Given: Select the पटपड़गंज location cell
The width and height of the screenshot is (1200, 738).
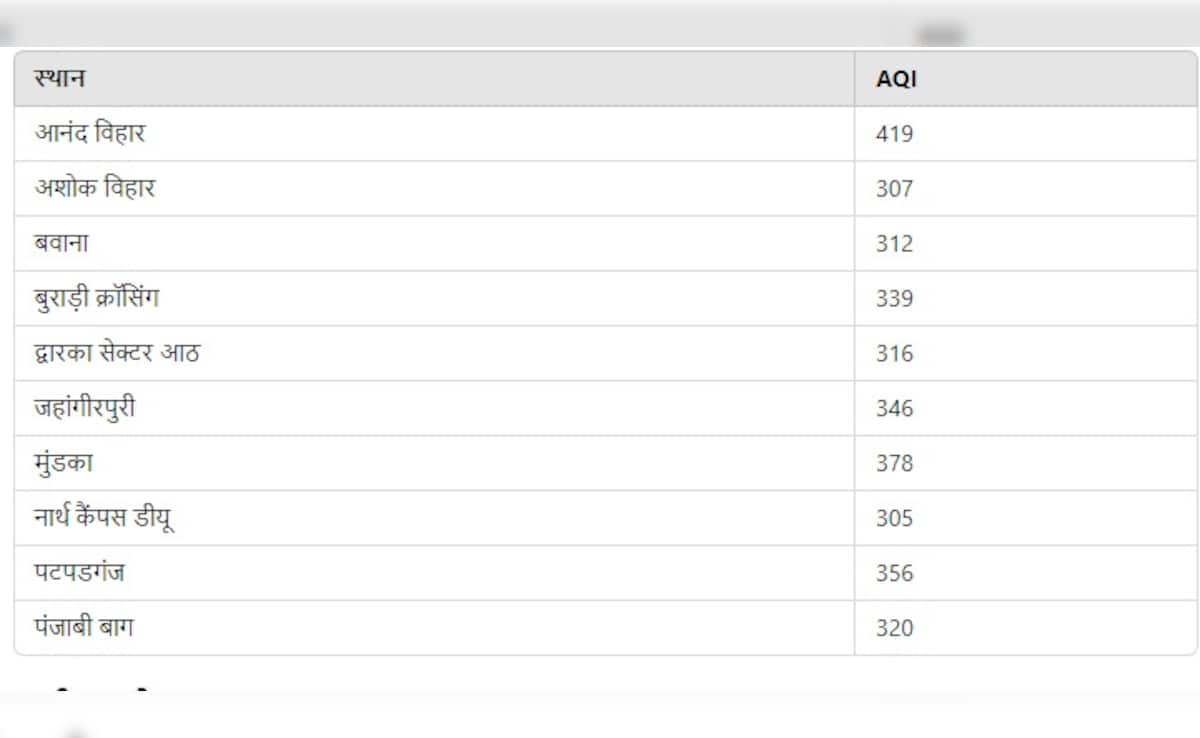Looking at the screenshot, I should tap(79, 573).
